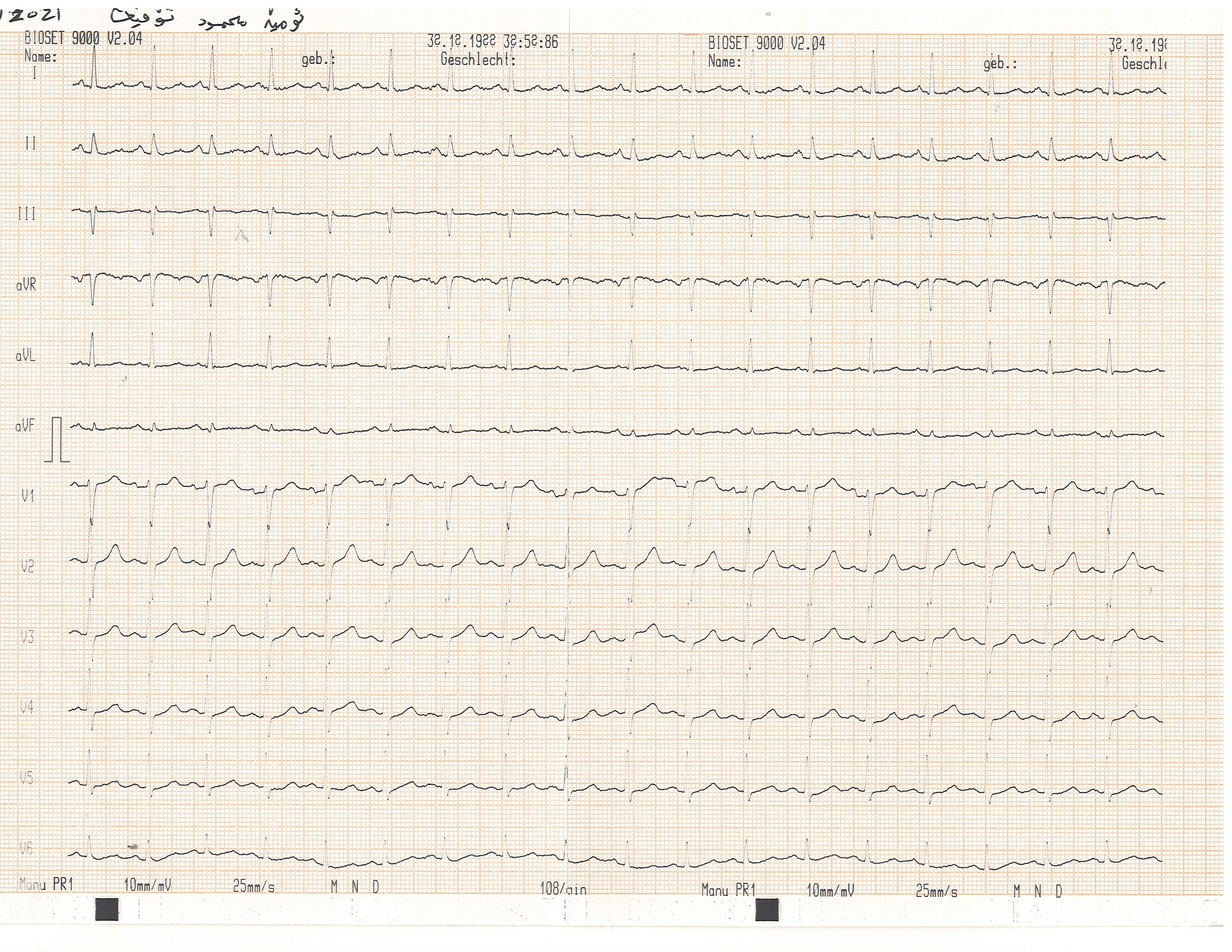The image size is (1232, 952).
Task: Click the left 10mm/mV gain label
Action: tap(147, 886)
